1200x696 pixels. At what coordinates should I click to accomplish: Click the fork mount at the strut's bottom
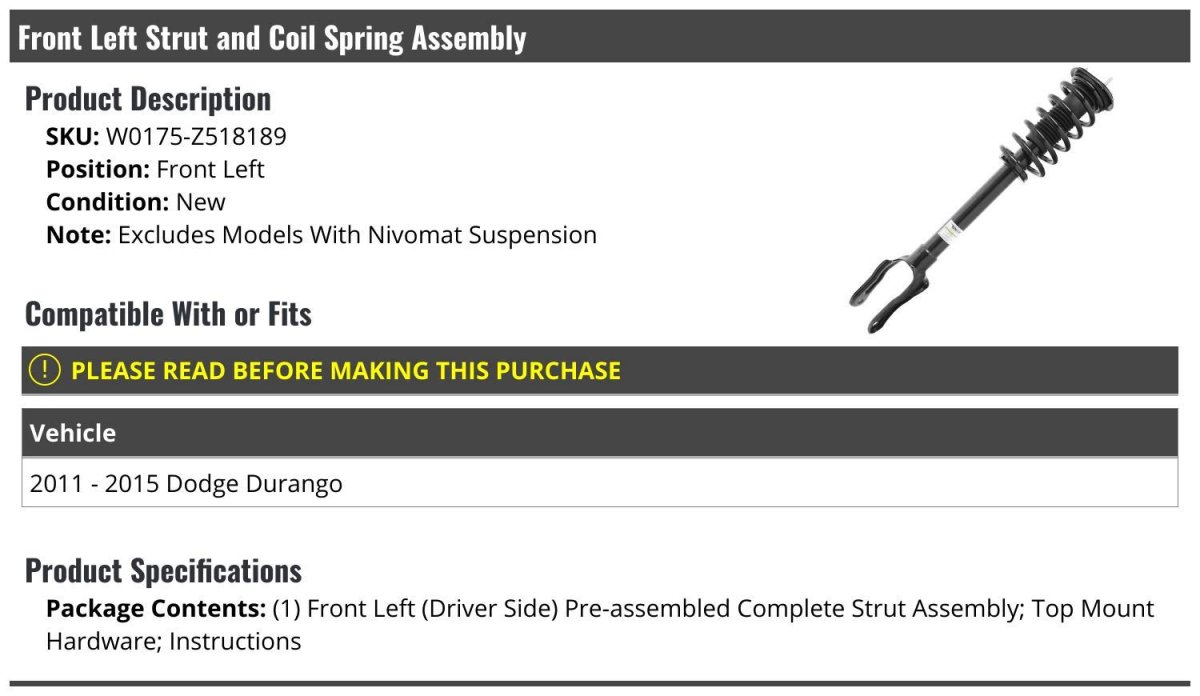coord(883,290)
